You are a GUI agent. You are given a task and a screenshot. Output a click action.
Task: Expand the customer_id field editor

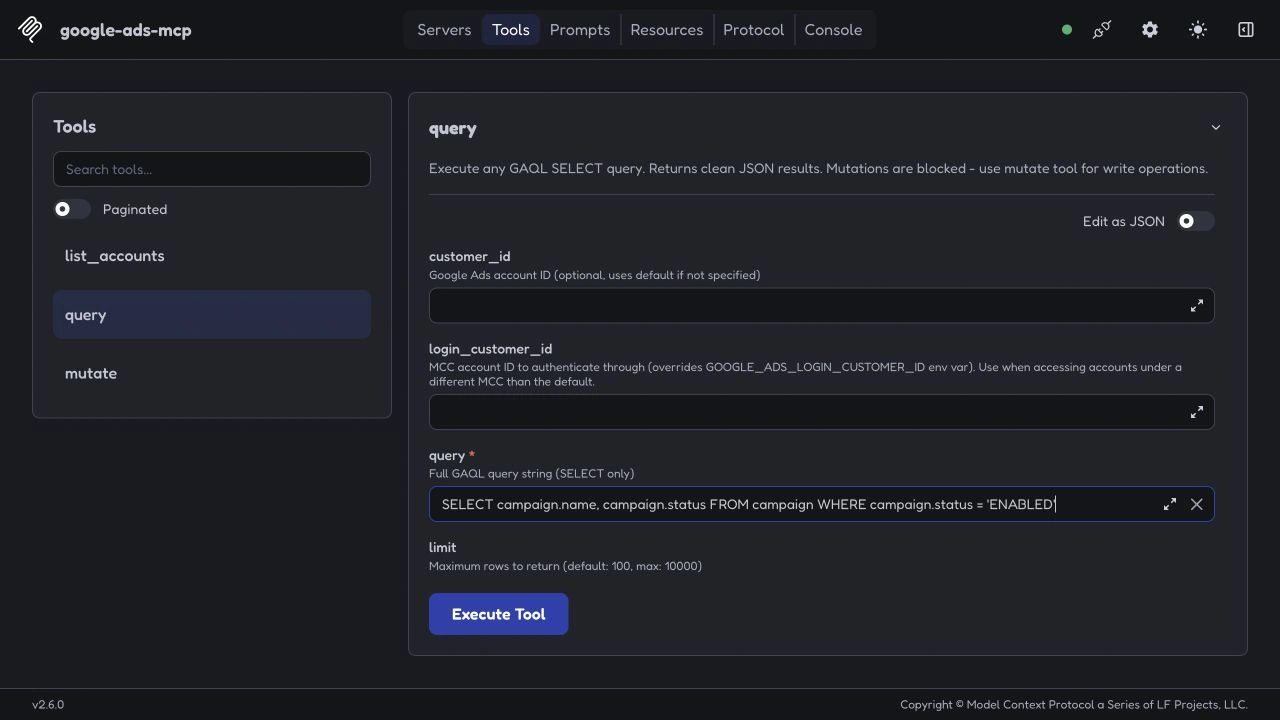pos(1197,306)
